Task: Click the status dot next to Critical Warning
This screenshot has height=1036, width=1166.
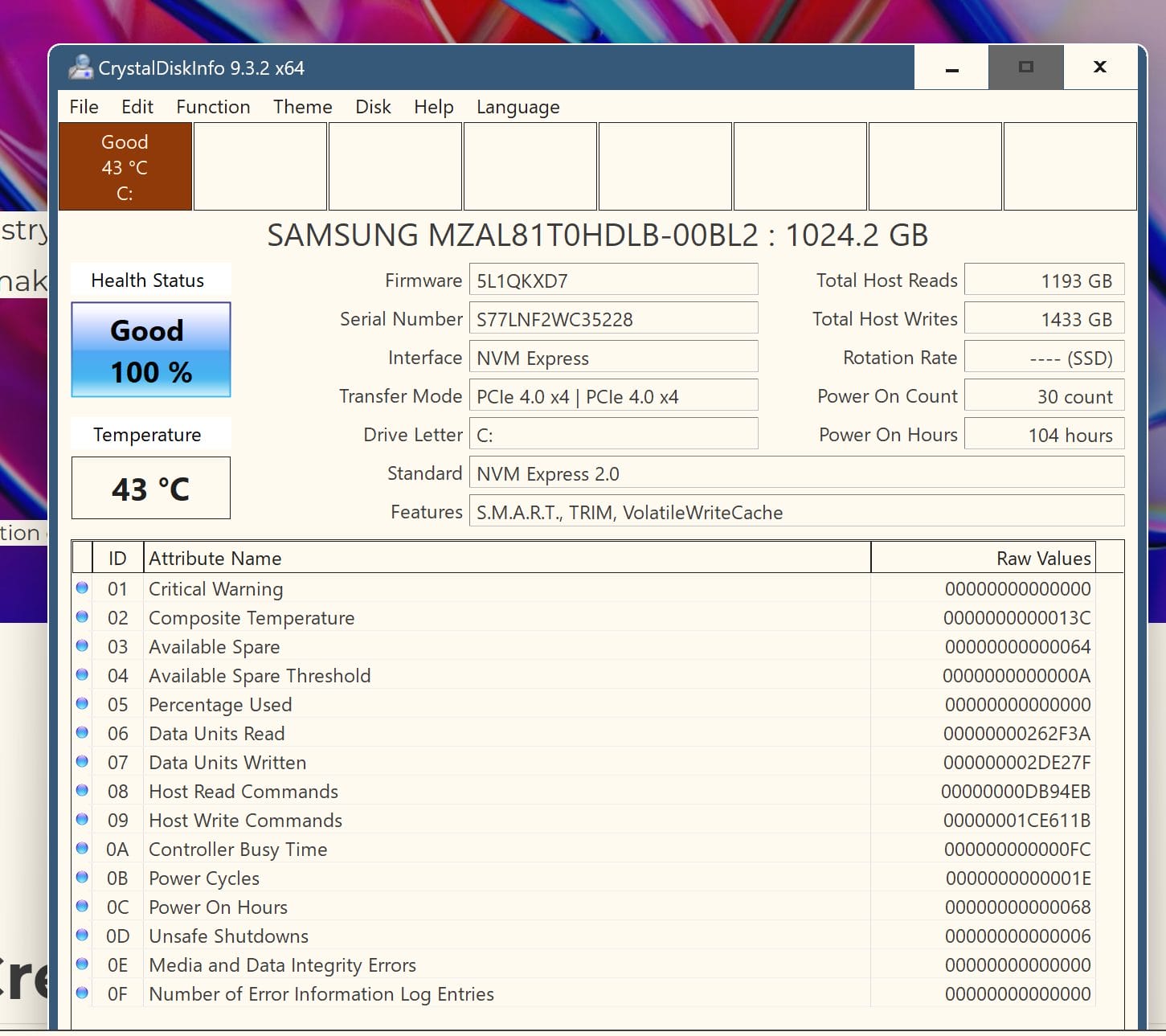Action: (82, 588)
